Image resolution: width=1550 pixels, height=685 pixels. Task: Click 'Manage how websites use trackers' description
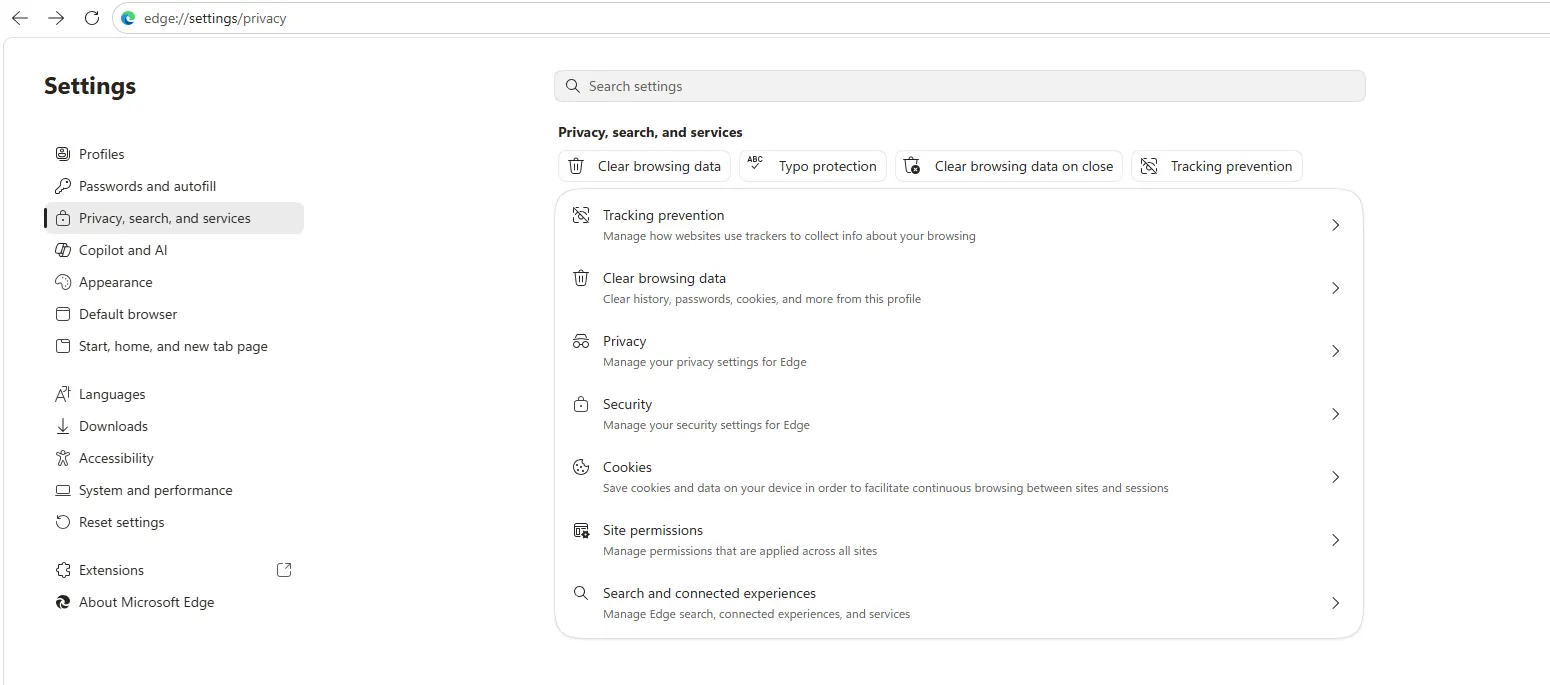[x=789, y=236]
